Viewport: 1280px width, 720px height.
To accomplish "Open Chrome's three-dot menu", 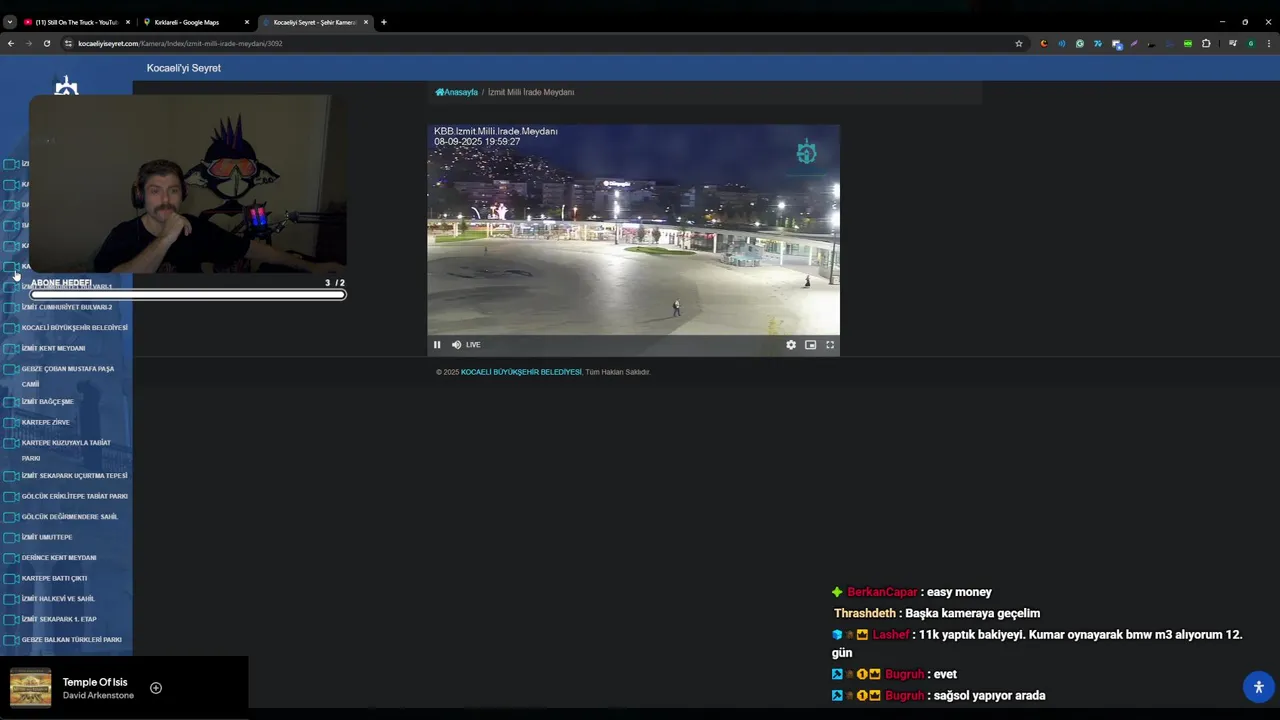I will 1269,44.
